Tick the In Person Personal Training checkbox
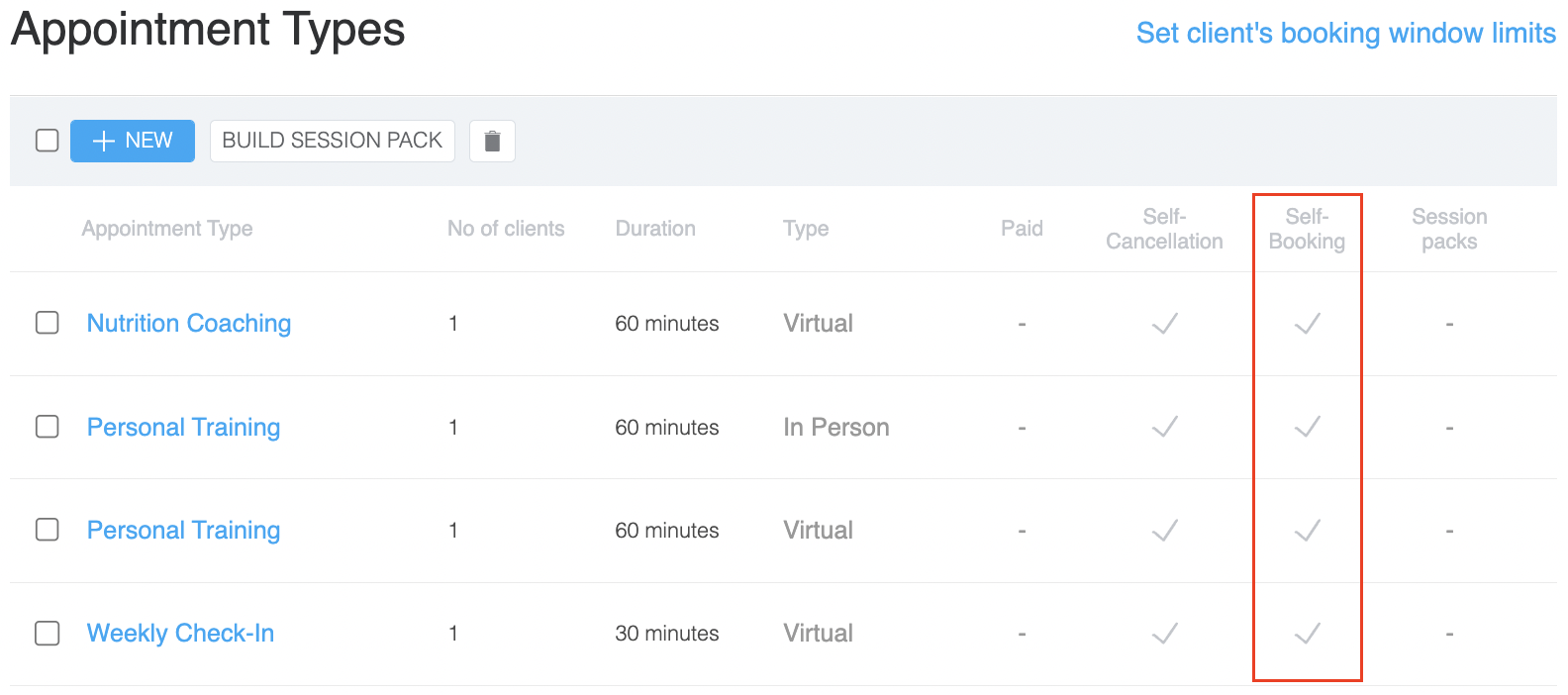 point(48,427)
